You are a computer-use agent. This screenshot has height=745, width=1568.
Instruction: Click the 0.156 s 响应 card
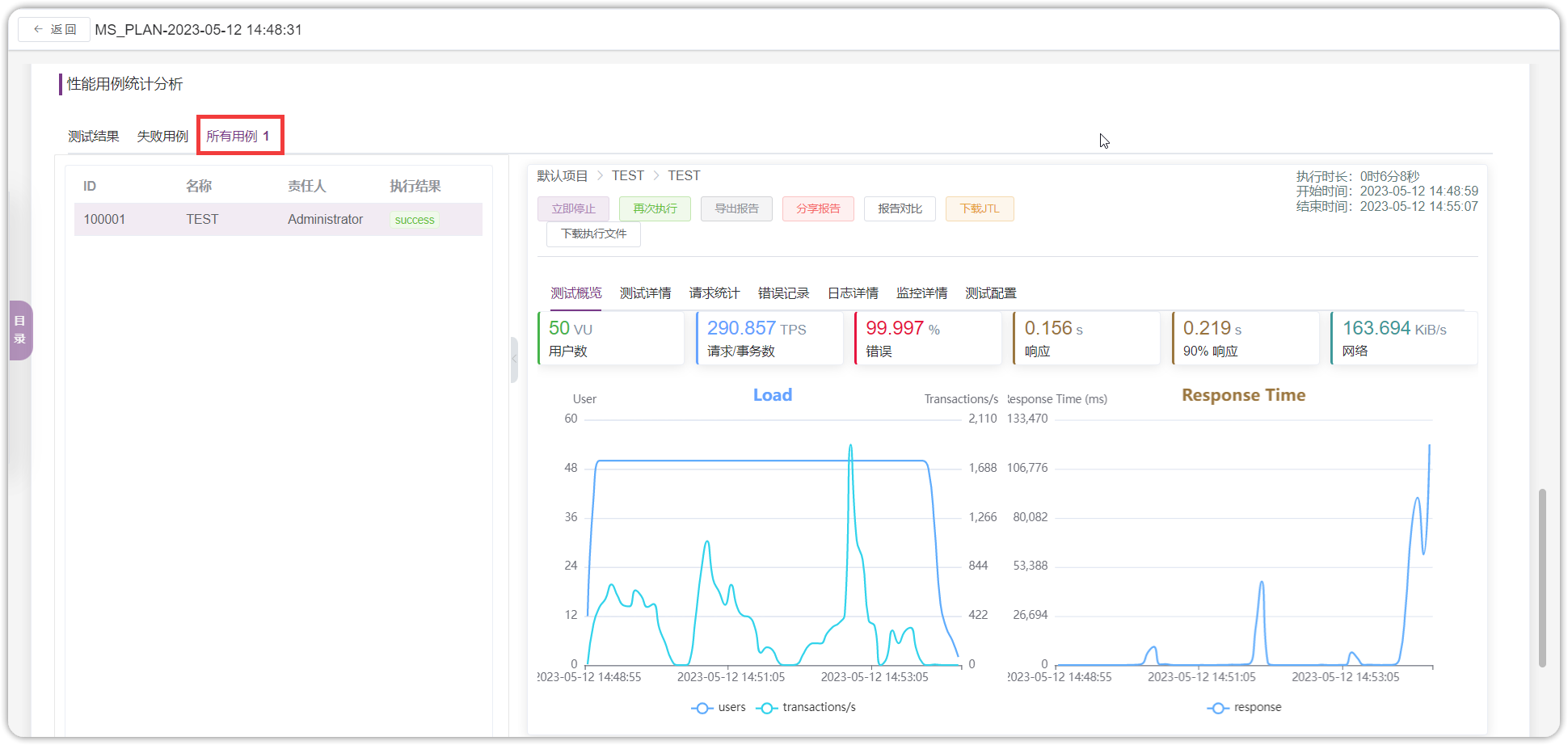pyautogui.click(x=1087, y=338)
